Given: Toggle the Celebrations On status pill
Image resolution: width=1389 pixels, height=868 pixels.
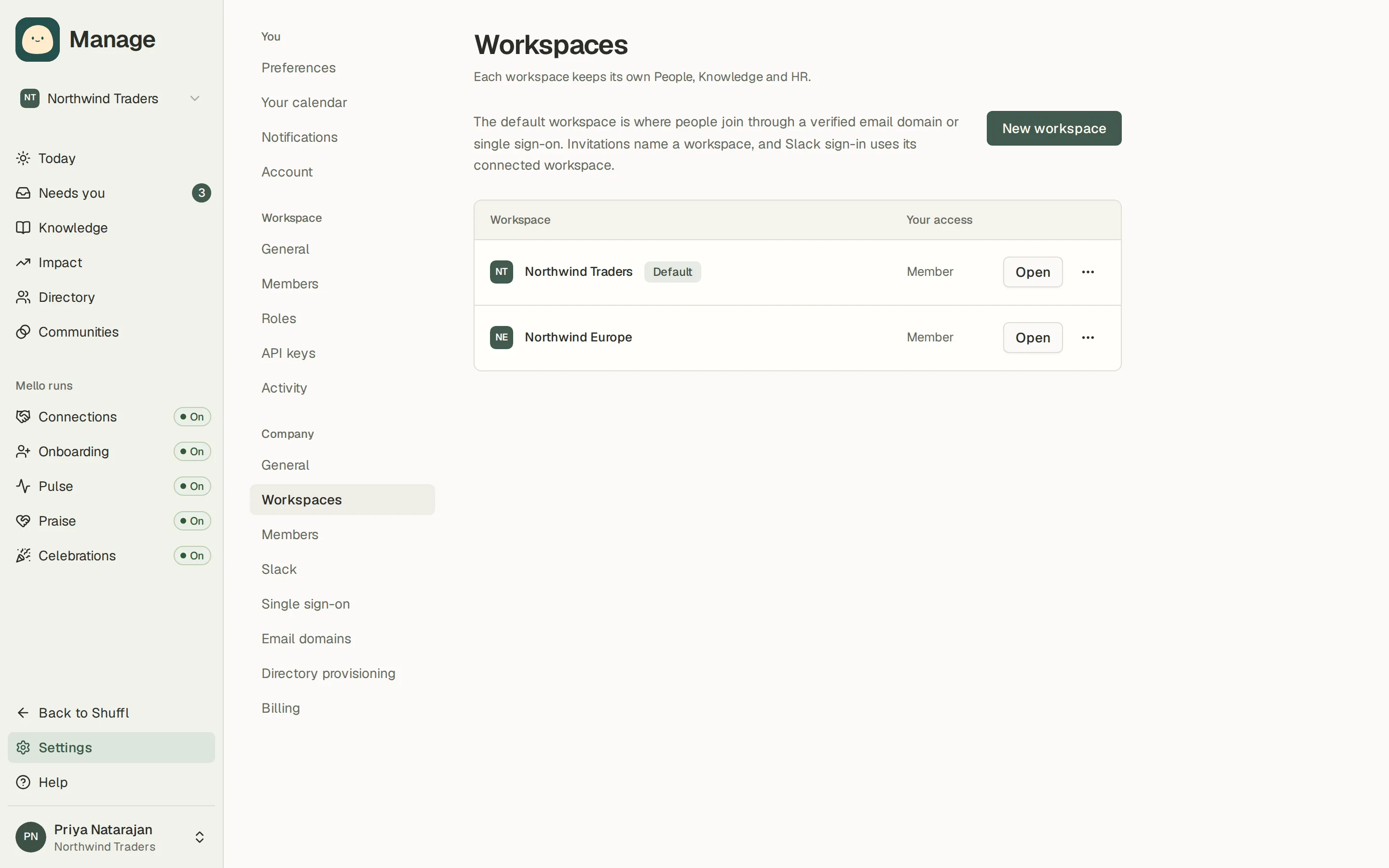Looking at the screenshot, I should pyautogui.click(x=192, y=556).
